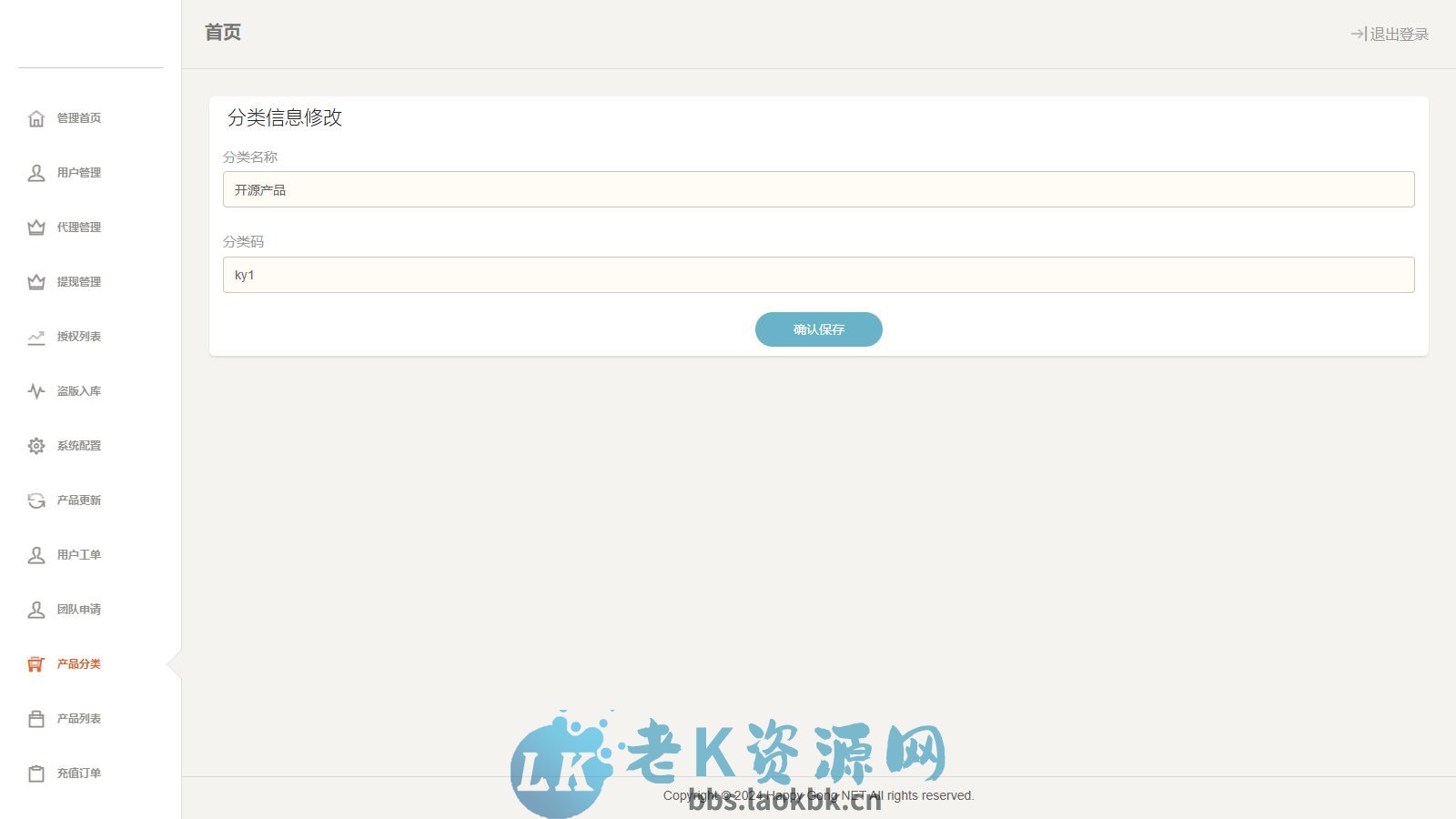Click the 产品更新 refresh icon
The height and width of the screenshot is (819, 1456).
[x=35, y=500]
